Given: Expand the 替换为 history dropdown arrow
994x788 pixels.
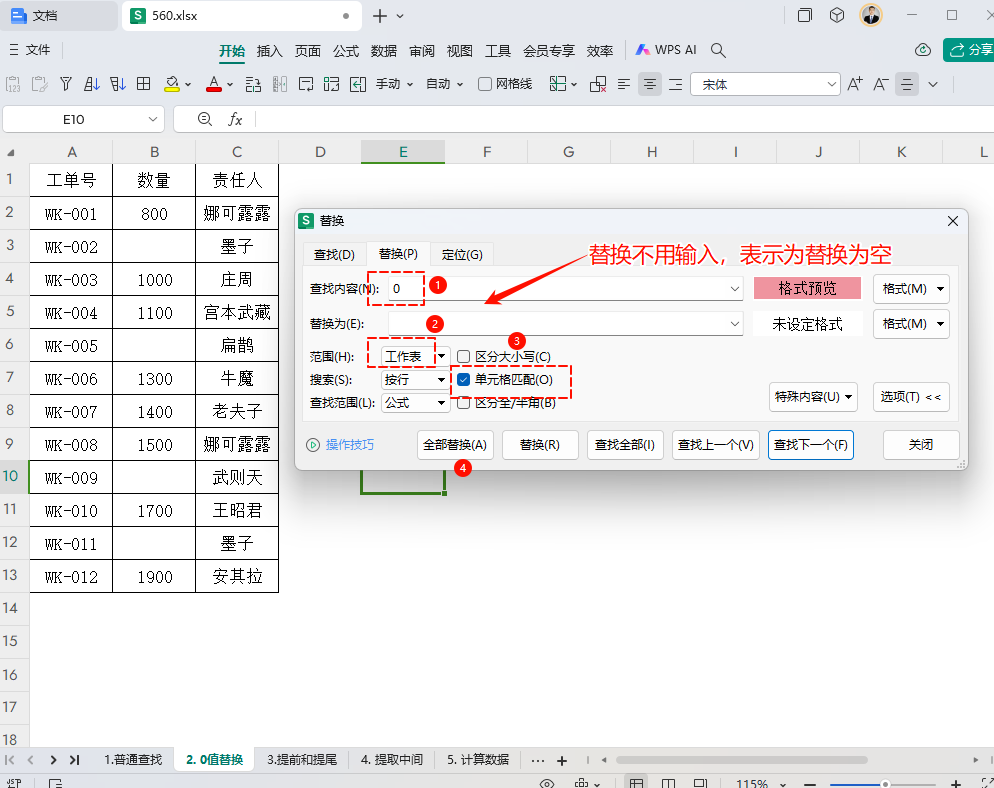Looking at the screenshot, I should [x=735, y=324].
